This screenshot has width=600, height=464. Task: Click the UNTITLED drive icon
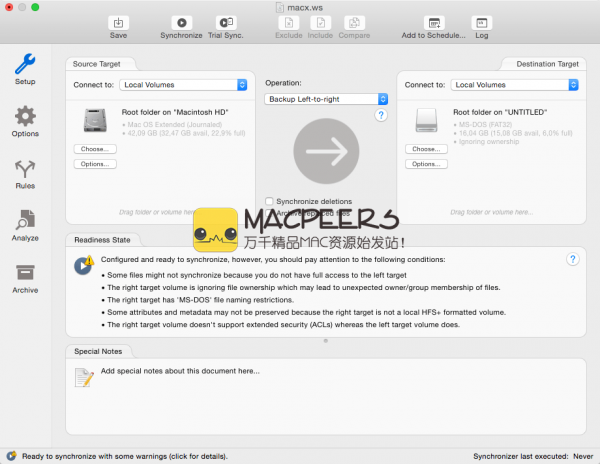pyautogui.click(x=426, y=120)
